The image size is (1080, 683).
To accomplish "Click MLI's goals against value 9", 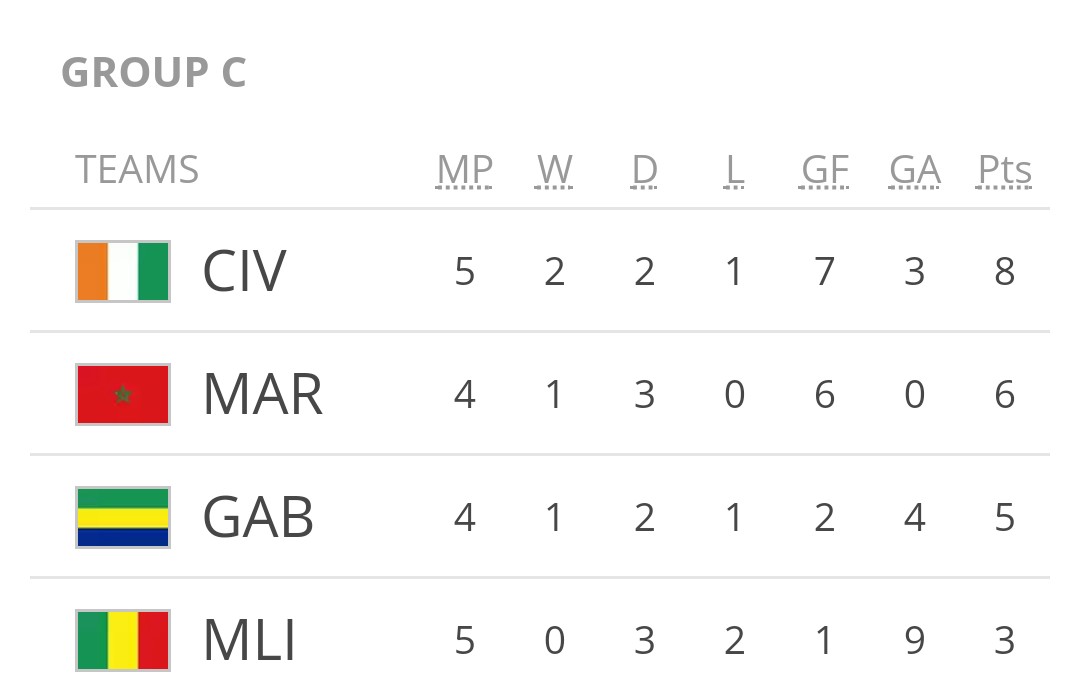I will [x=915, y=640].
